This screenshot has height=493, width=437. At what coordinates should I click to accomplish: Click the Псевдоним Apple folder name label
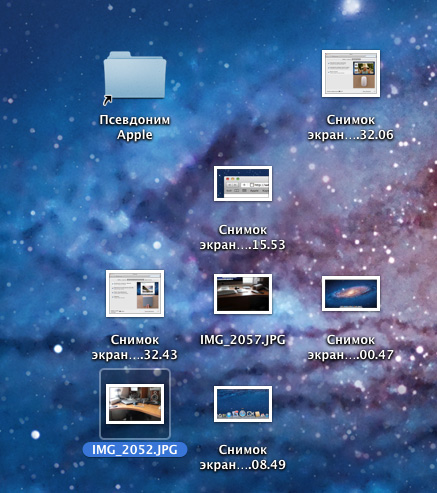coord(135,127)
